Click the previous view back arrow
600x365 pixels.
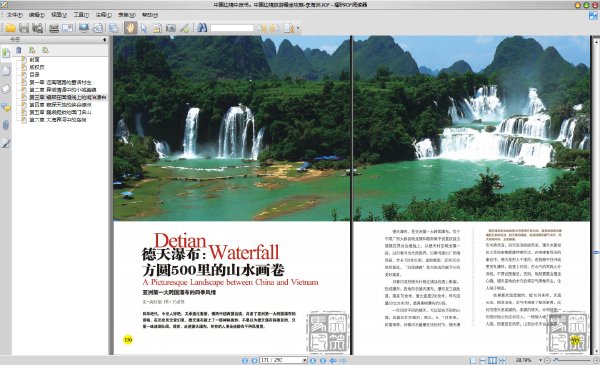point(333,360)
